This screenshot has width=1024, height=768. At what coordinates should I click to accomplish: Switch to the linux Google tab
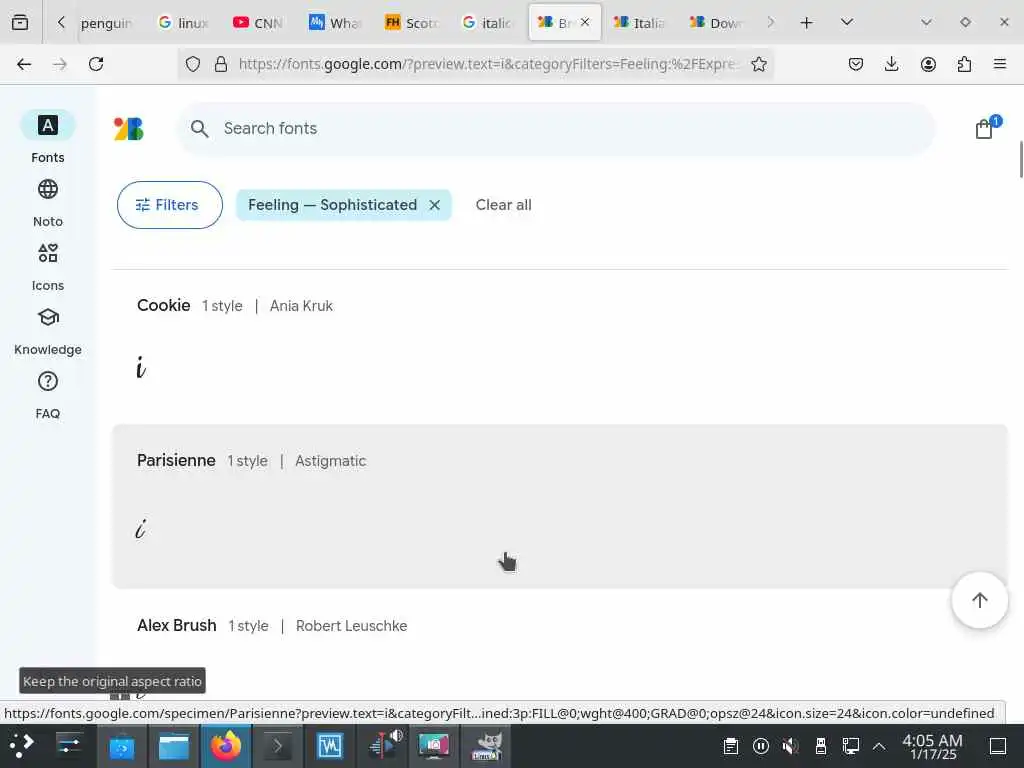184,23
